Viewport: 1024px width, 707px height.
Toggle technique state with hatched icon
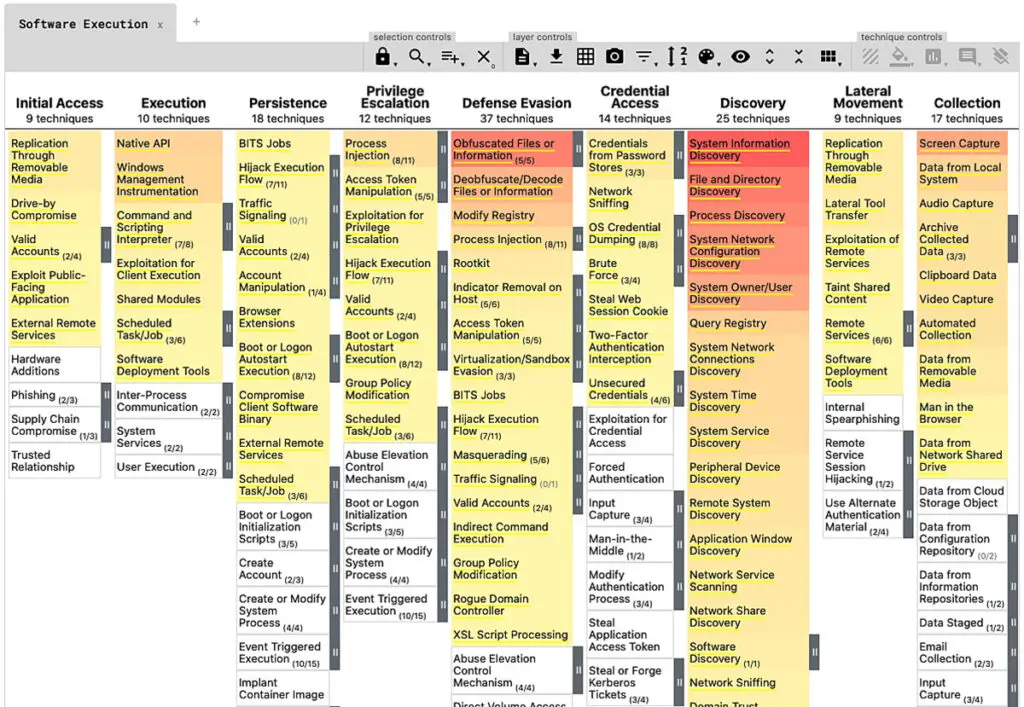(x=871, y=57)
